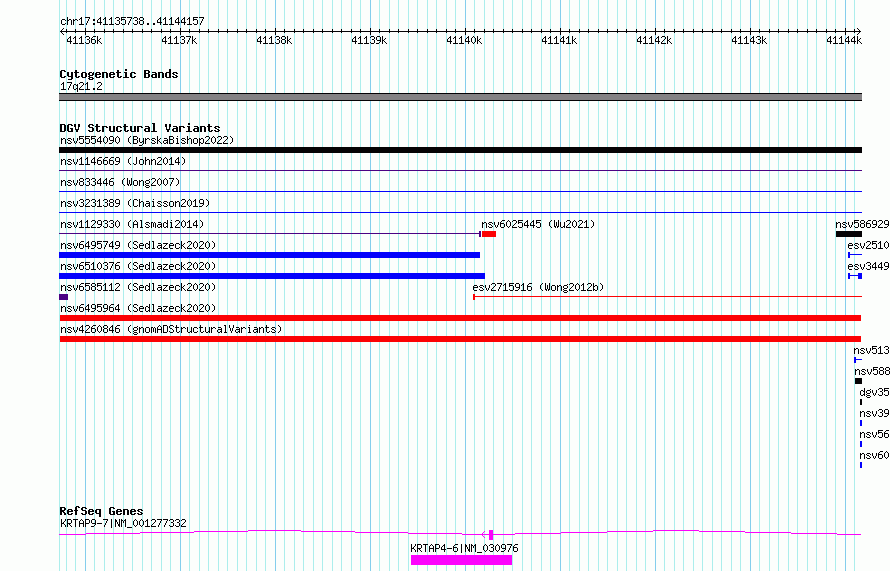Screen dimensions: 890x571
Task: Click the 41144k ruler tick label
Action: [x=844, y=40]
